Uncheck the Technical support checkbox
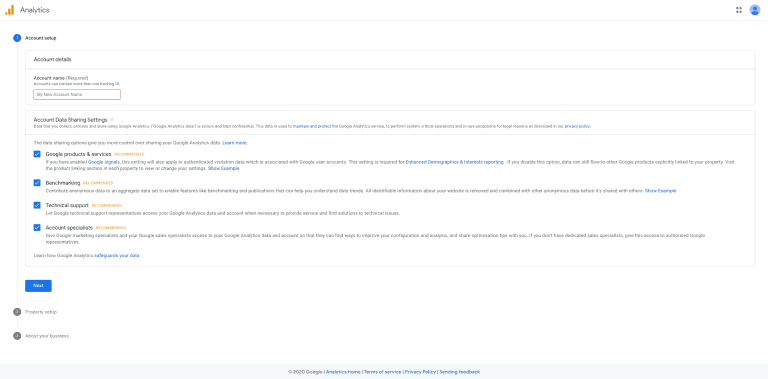This screenshot has width=768, height=379. (x=37, y=205)
